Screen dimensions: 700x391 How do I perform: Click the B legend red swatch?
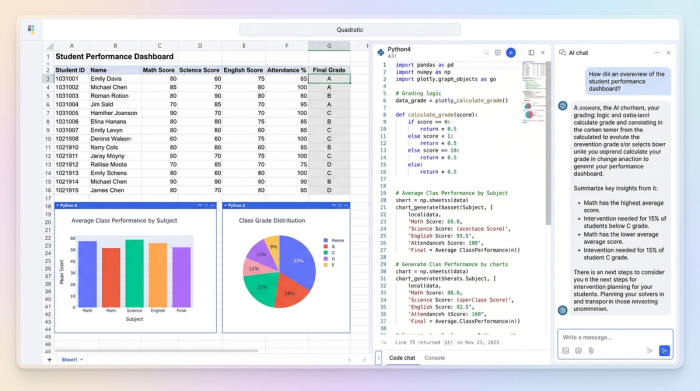[x=326, y=246]
